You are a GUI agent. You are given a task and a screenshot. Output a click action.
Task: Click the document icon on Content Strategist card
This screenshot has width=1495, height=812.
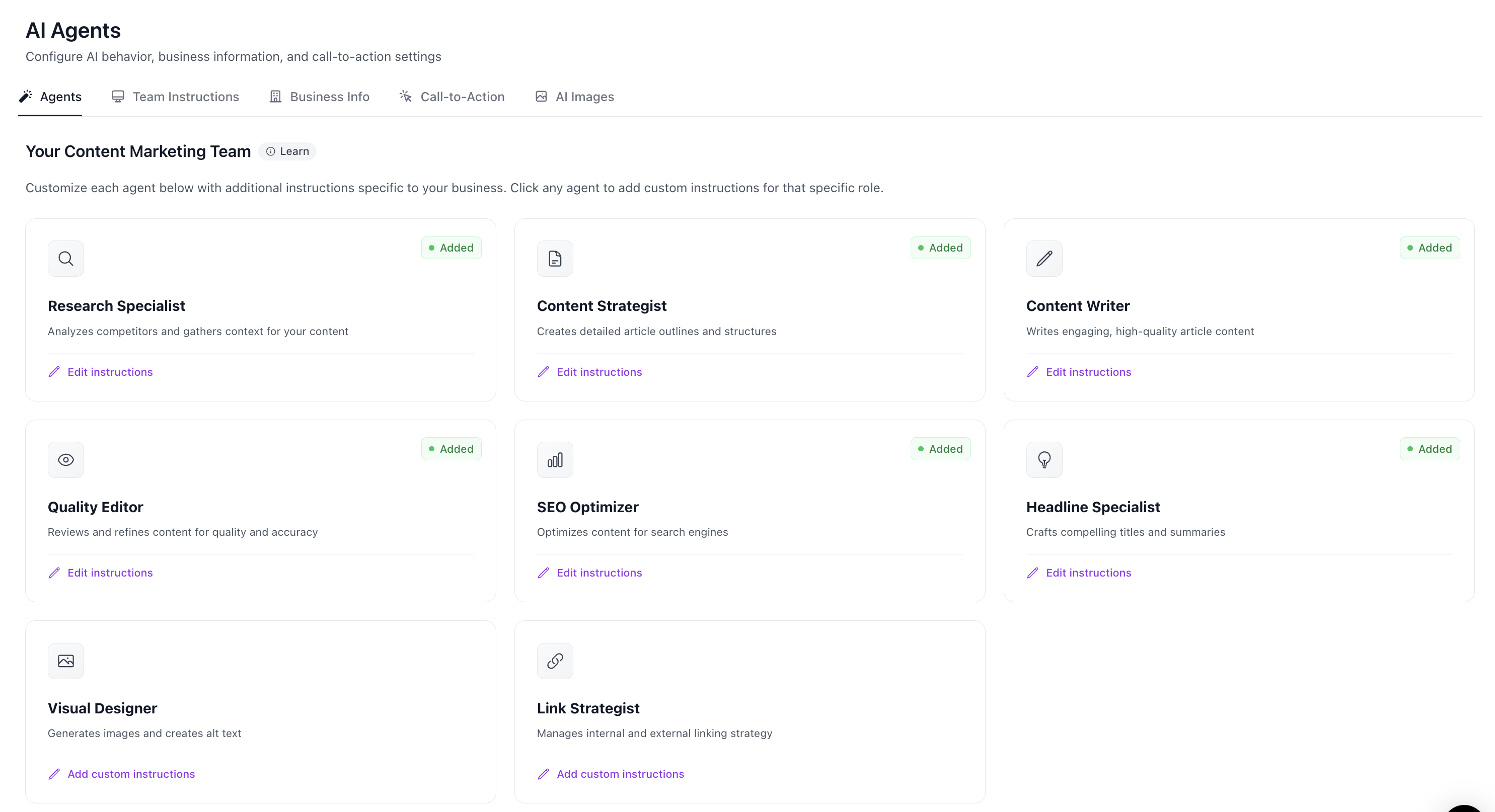pos(555,258)
